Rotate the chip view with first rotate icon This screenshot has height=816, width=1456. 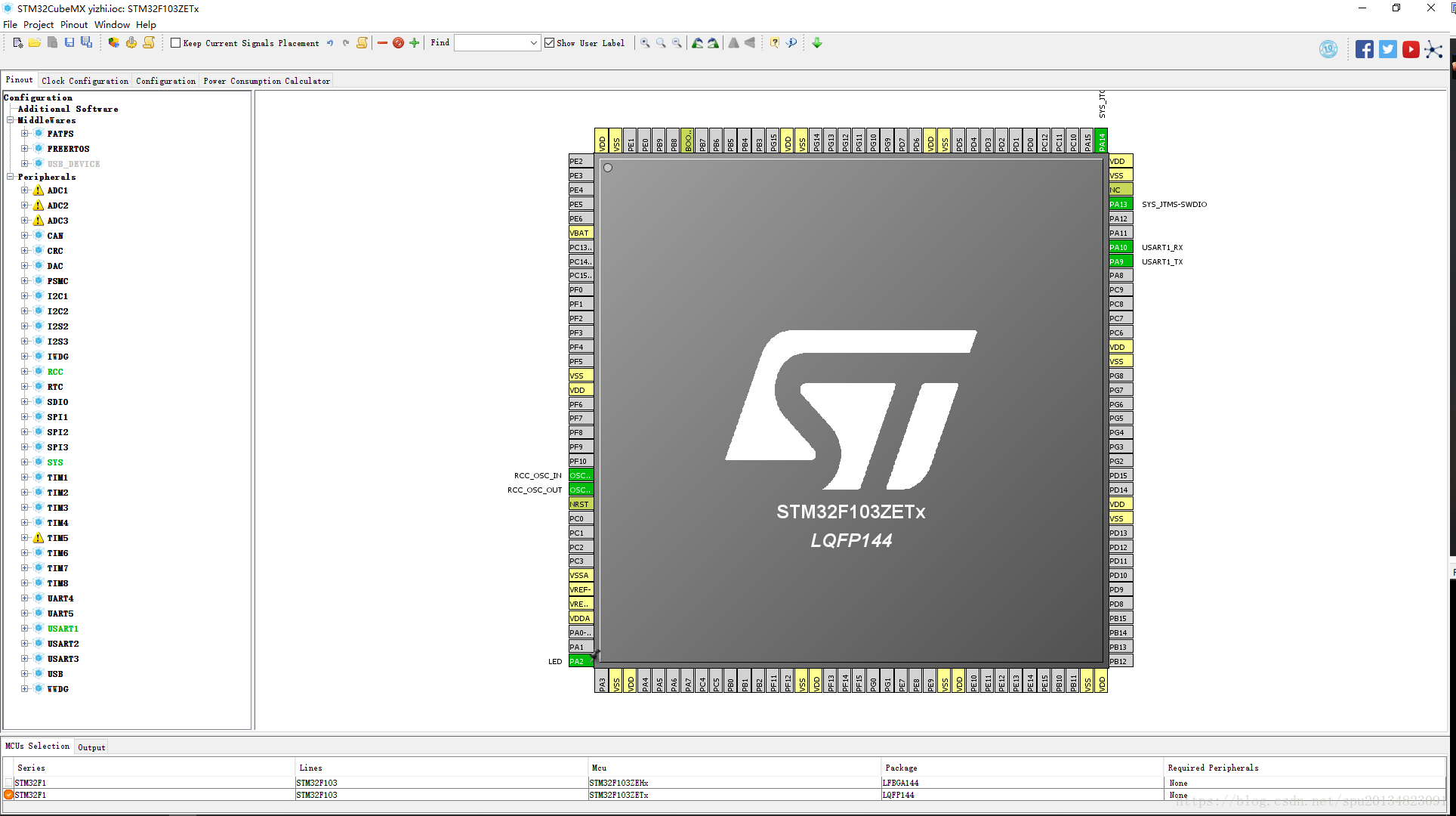click(697, 43)
